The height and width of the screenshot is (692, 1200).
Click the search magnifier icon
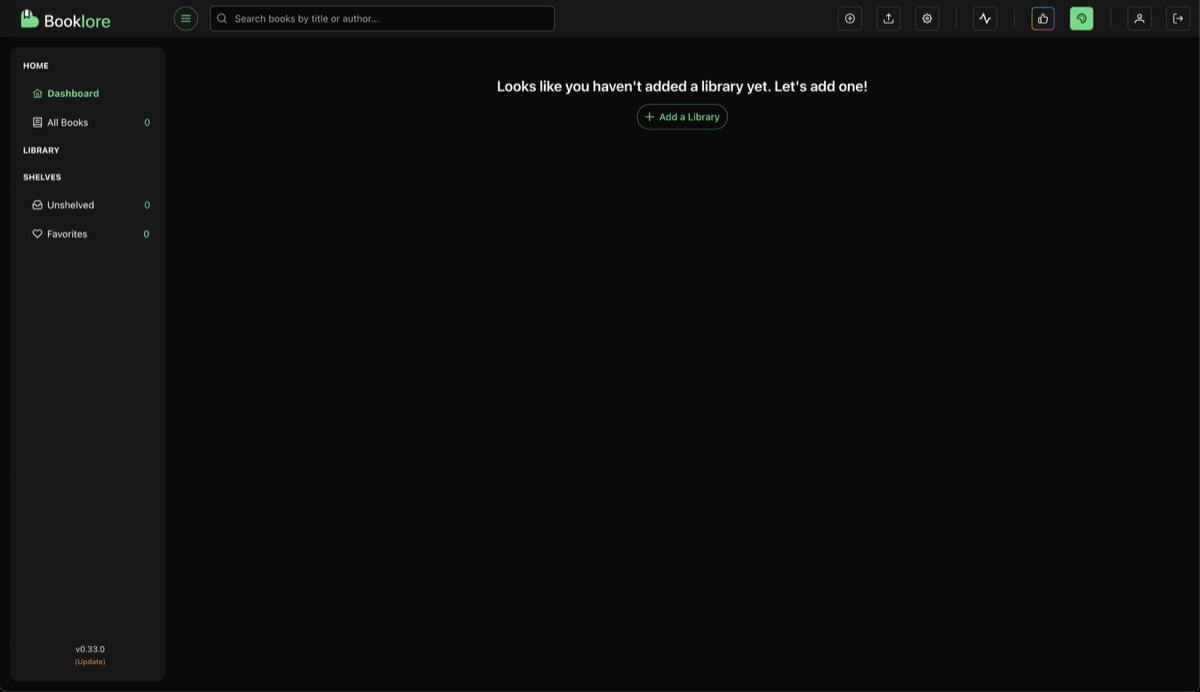[221, 17]
